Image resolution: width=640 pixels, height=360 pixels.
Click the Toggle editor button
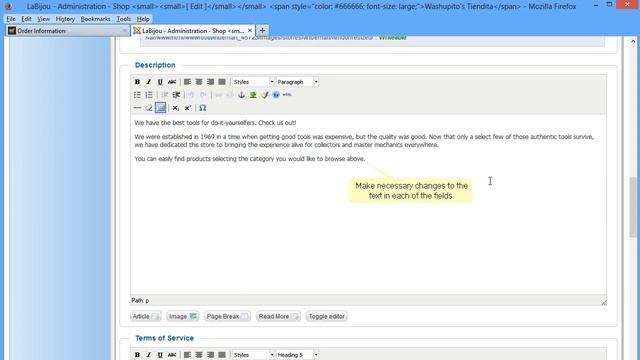327,316
